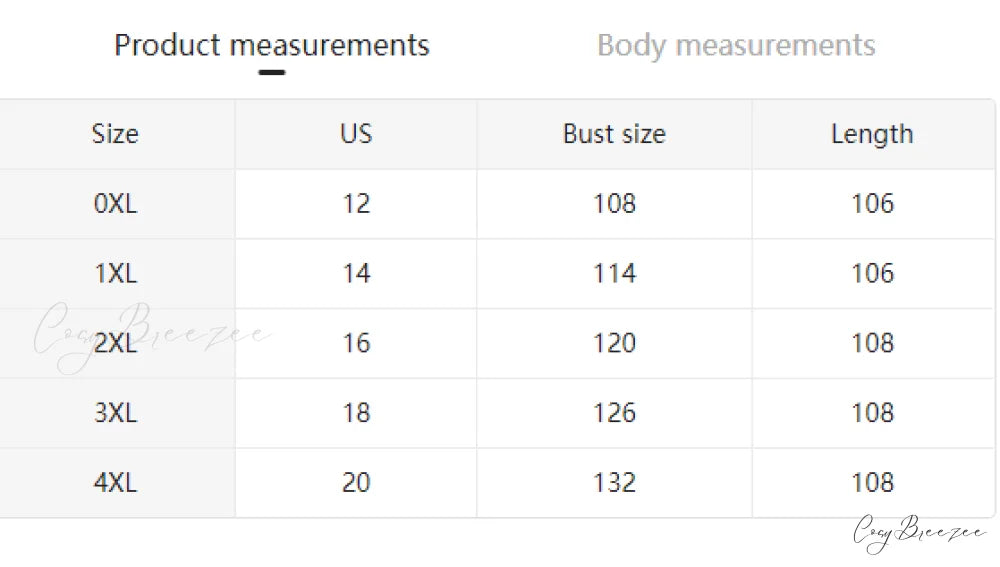Click US size 16 cell
Screen dimensions: 1000x567
click(x=356, y=343)
